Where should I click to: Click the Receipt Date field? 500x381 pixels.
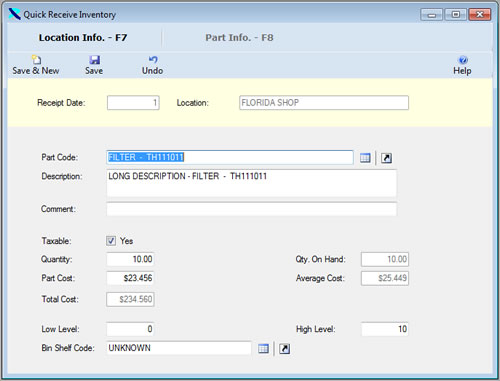(133, 103)
